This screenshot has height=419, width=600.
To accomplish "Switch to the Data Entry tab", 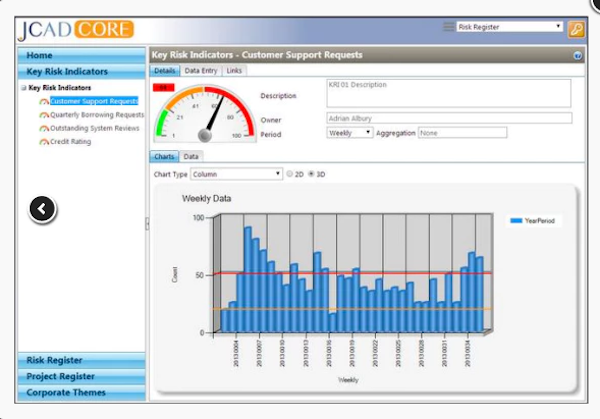I will (201, 71).
